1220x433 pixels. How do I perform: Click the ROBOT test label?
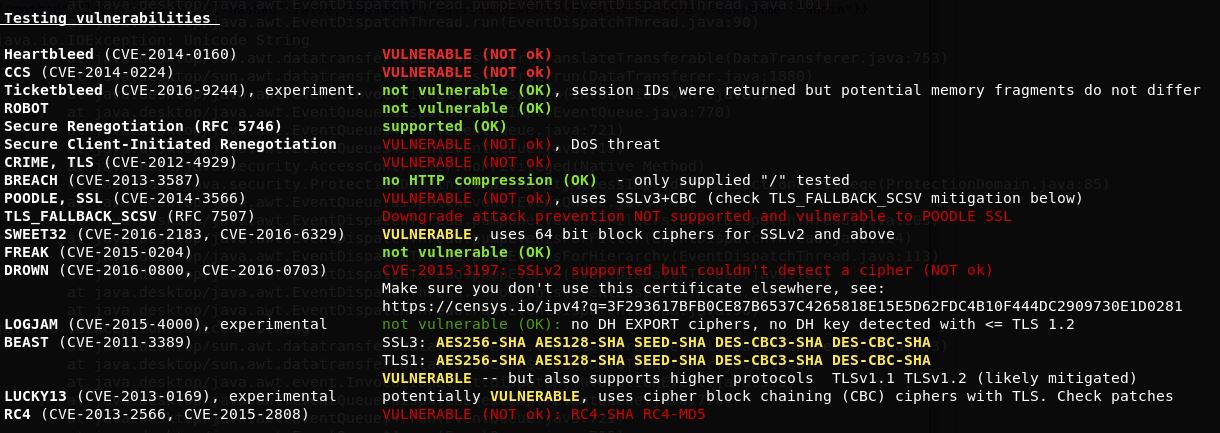(x=26, y=108)
